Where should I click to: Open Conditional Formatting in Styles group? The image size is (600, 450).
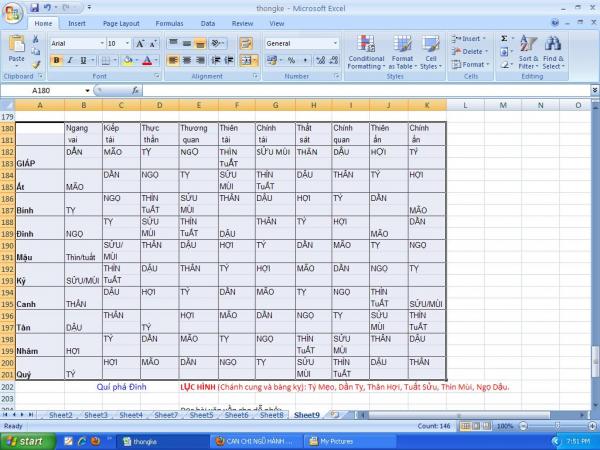coord(366,50)
